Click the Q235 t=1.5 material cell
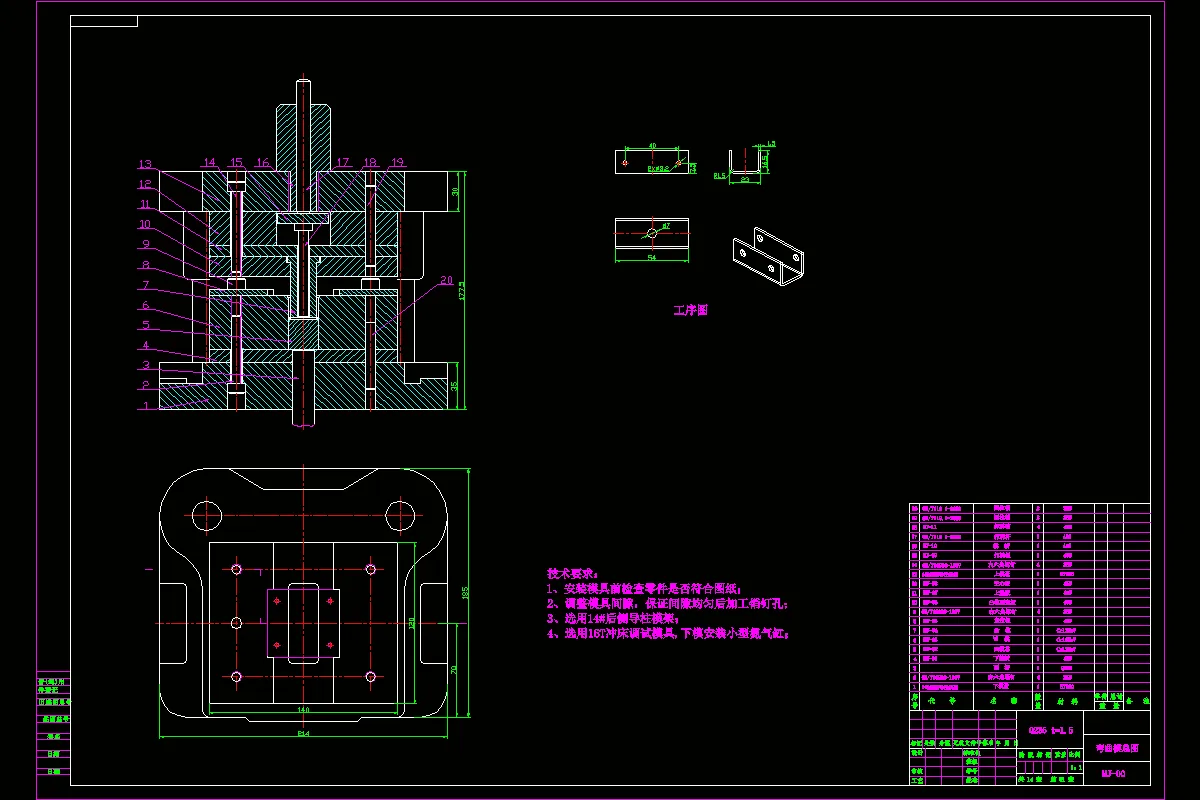This screenshot has width=1200, height=800. pyautogui.click(x=1049, y=730)
